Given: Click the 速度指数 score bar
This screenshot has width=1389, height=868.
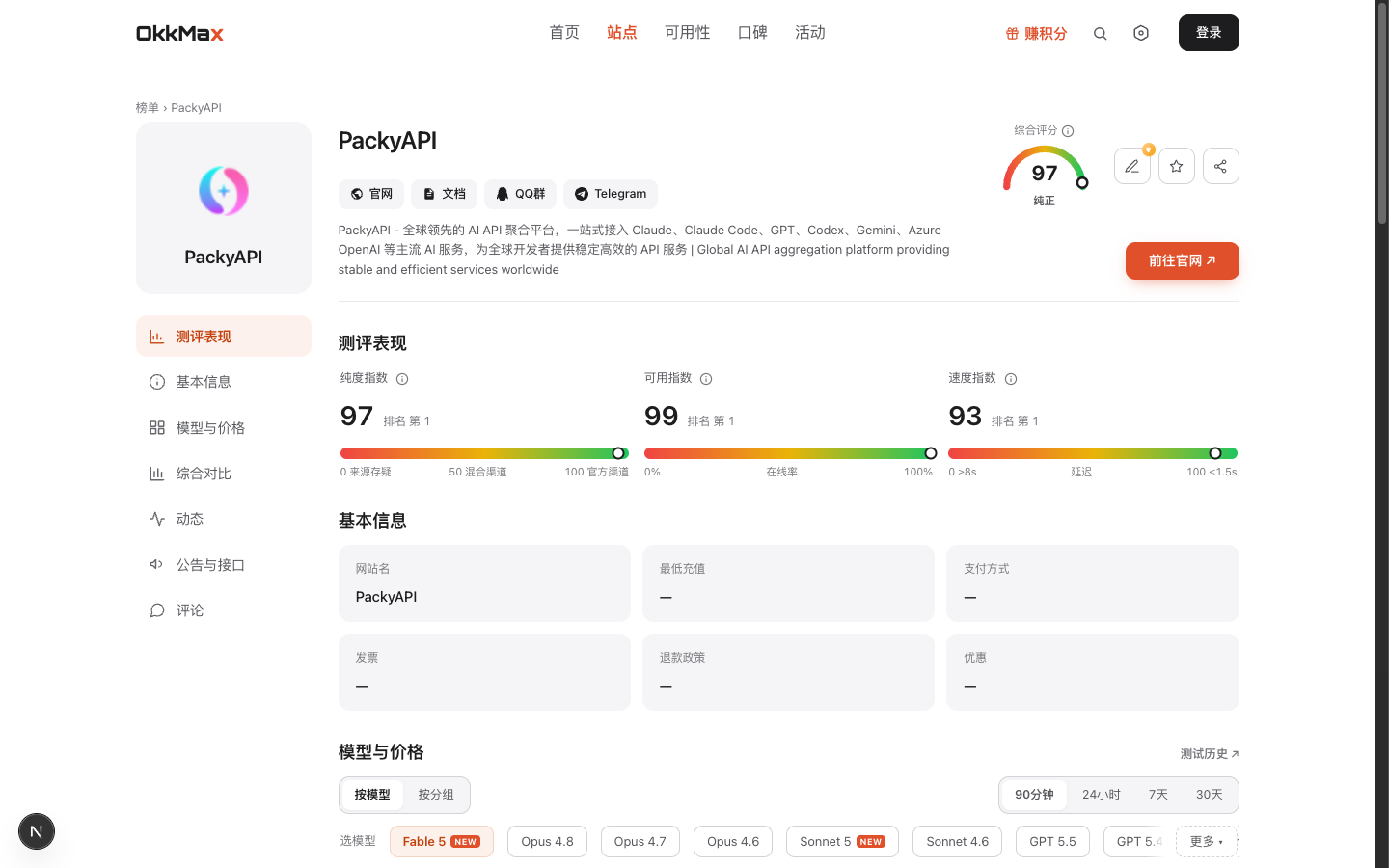Looking at the screenshot, I should (1093, 453).
